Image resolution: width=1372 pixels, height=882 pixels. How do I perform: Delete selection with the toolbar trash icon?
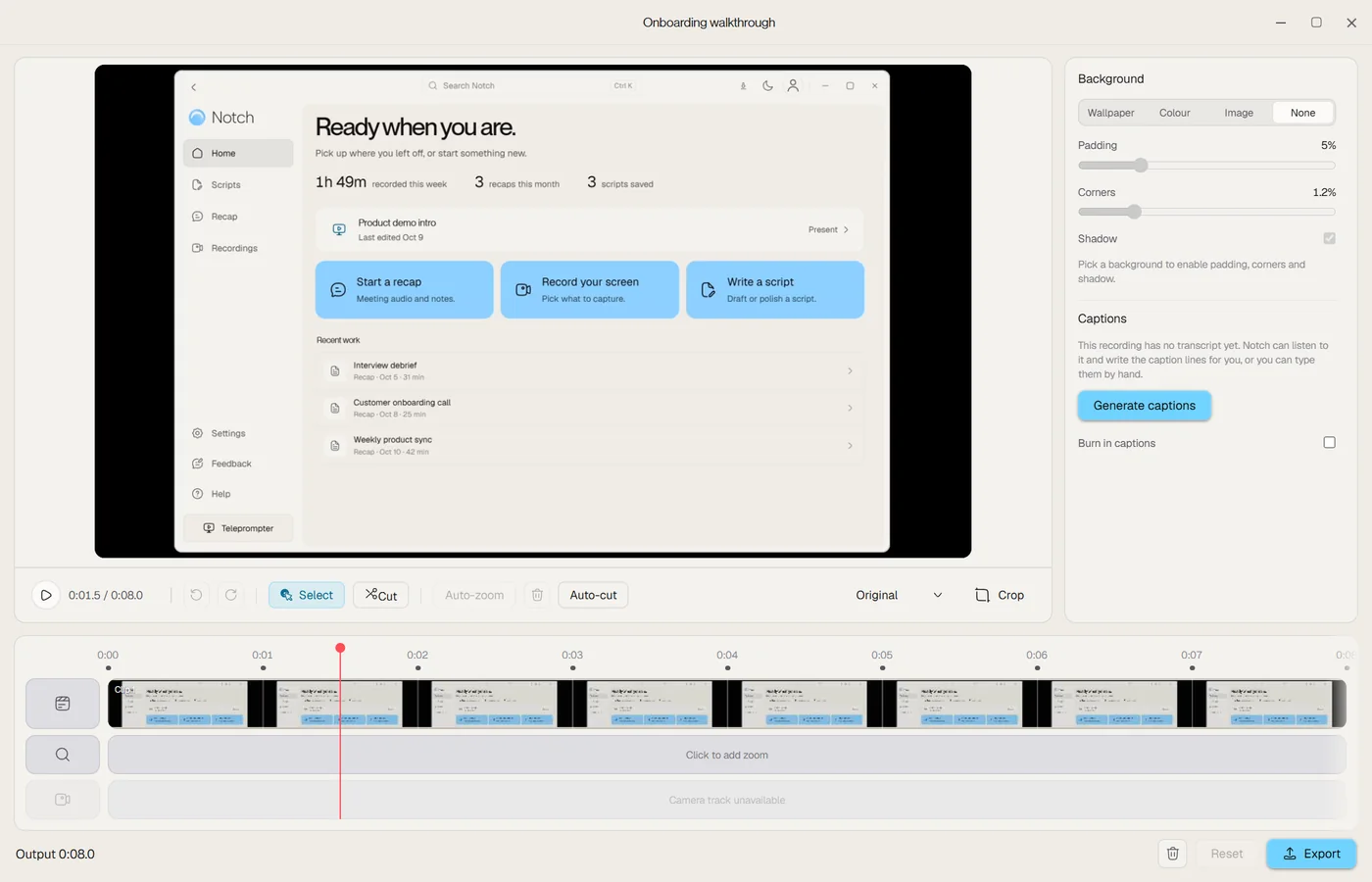(537, 595)
